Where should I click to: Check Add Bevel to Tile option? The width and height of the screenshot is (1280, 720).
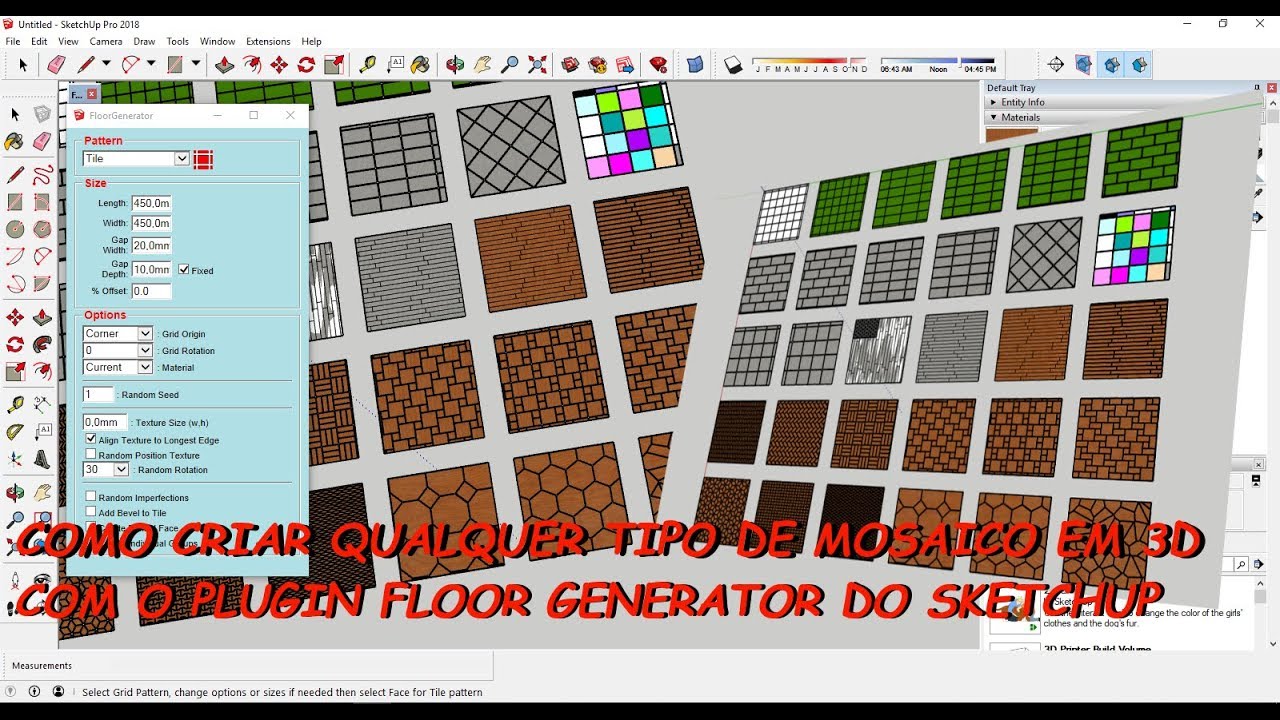pos(91,512)
